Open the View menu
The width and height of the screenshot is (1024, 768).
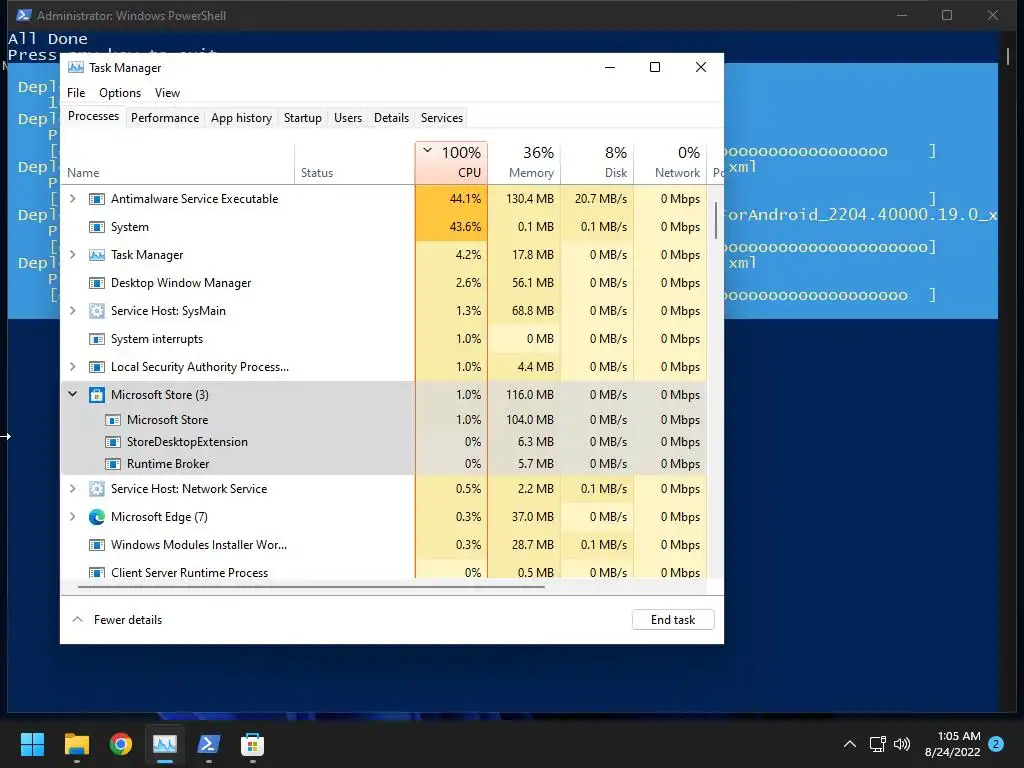[167, 93]
